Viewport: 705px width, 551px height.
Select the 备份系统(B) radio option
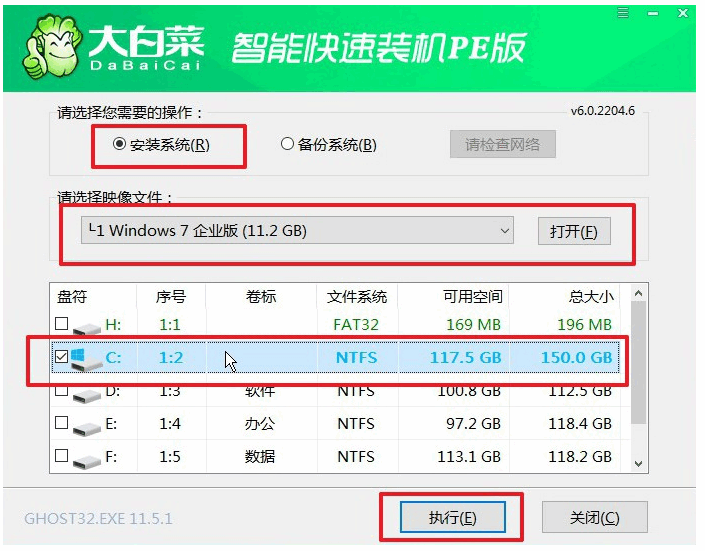tap(328, 145)
